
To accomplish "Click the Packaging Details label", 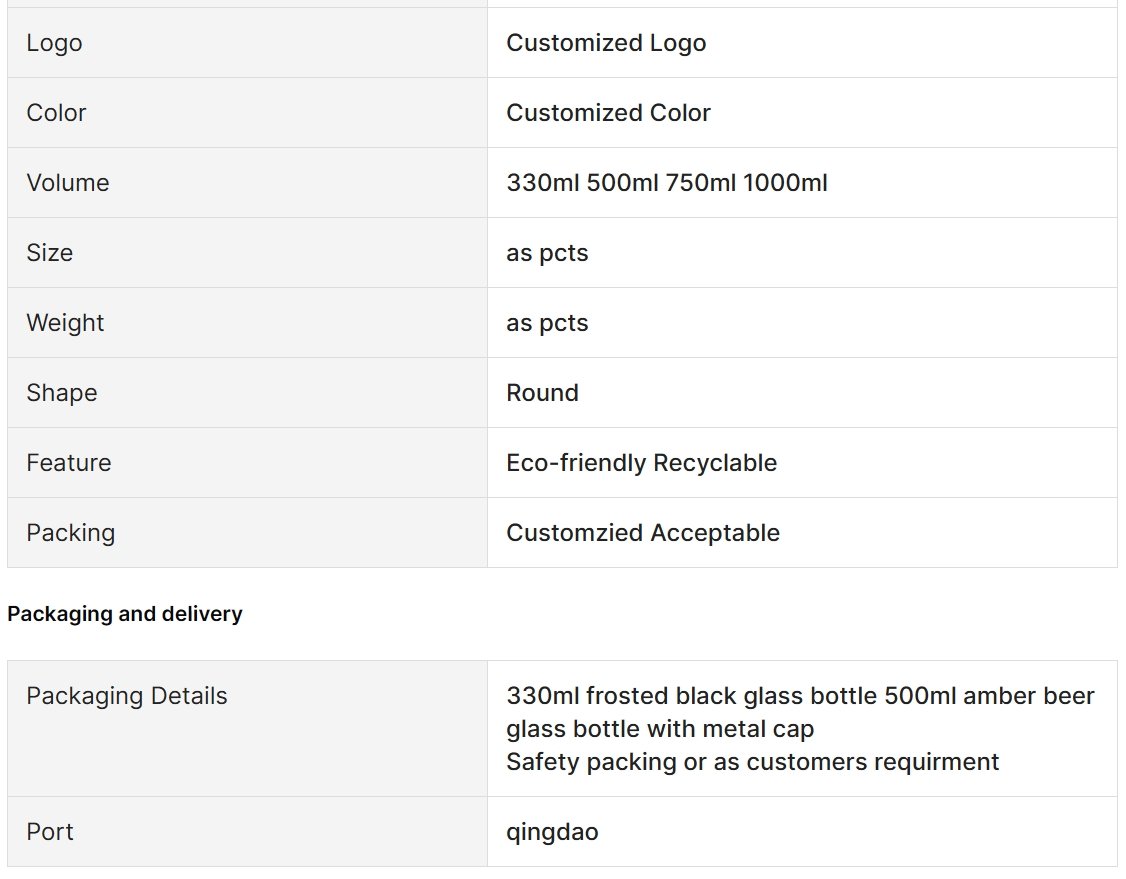I will 126,696.
